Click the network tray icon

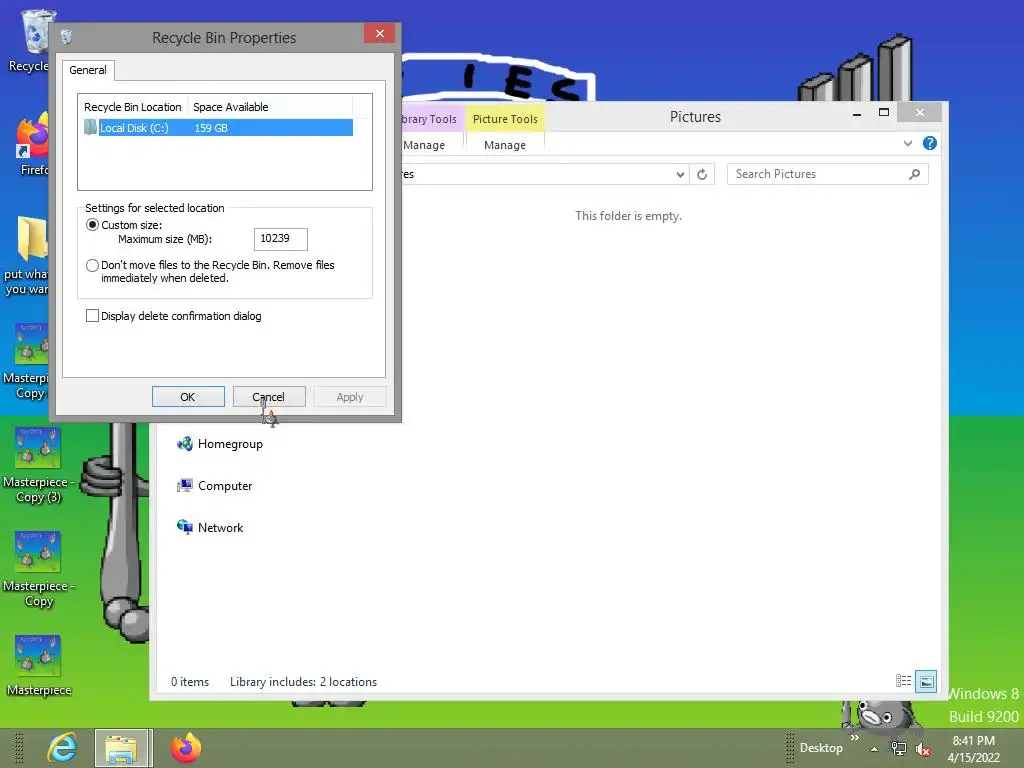tap(899, 749)
